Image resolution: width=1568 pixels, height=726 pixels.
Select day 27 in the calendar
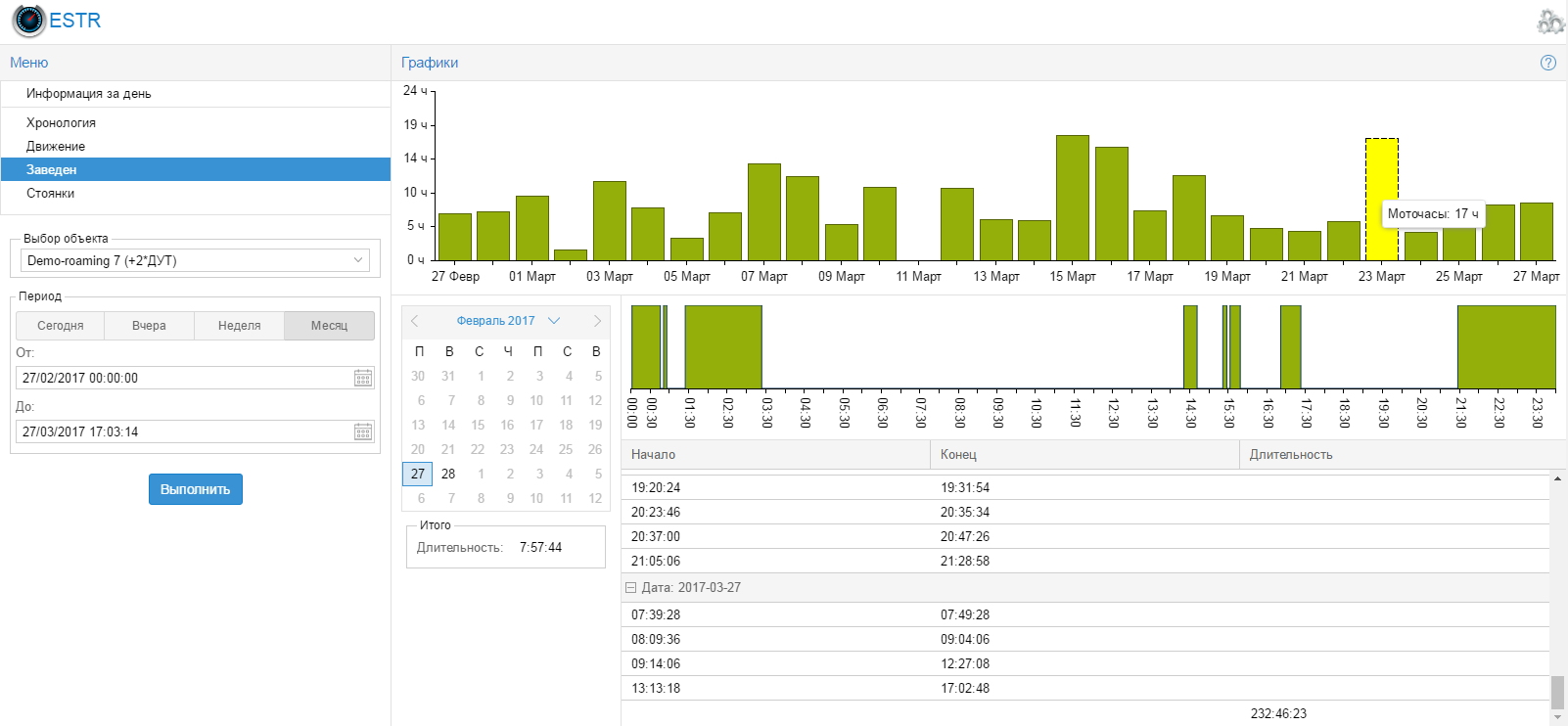[x=418, y=474]
